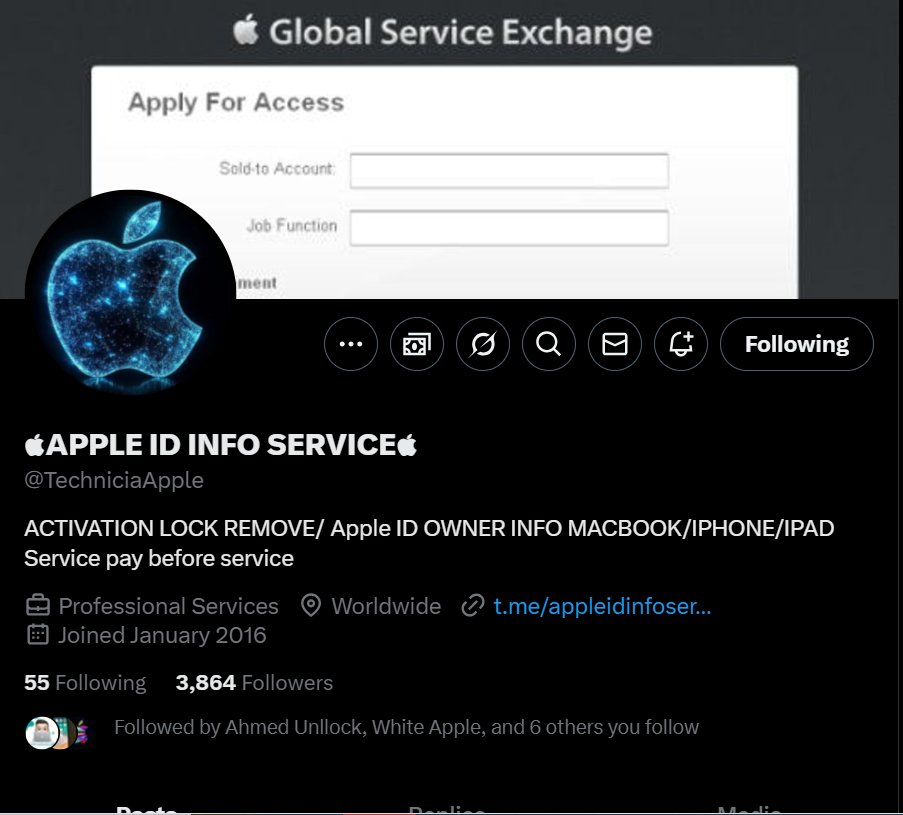Click the Professional Services category label

tap(168, 606)
